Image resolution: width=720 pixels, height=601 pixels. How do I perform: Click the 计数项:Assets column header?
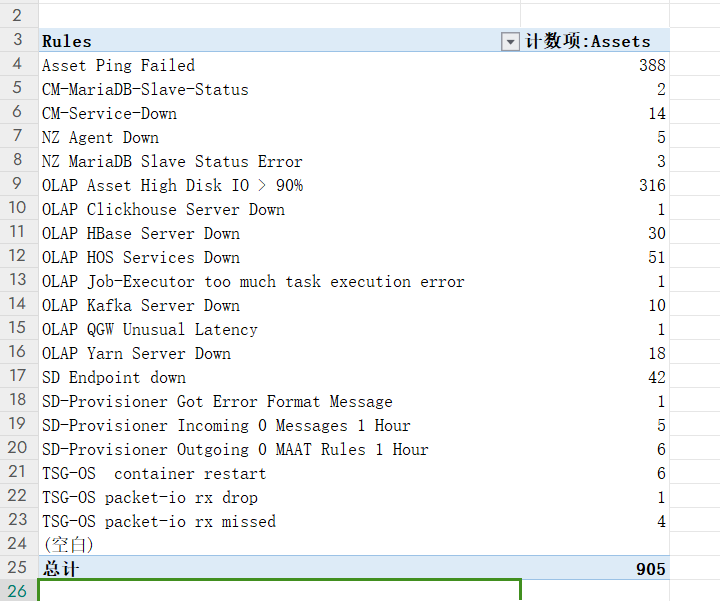(588, 41)
